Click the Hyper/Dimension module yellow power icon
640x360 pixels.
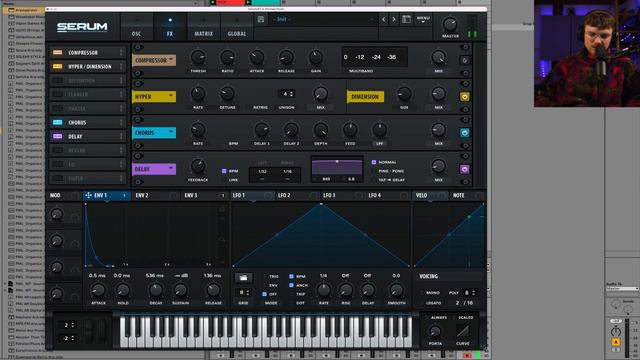tap(464, 97)
